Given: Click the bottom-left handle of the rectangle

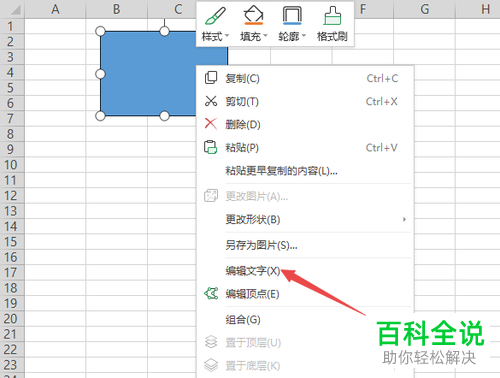Looking at the screenshot, I should coord(100,116).
